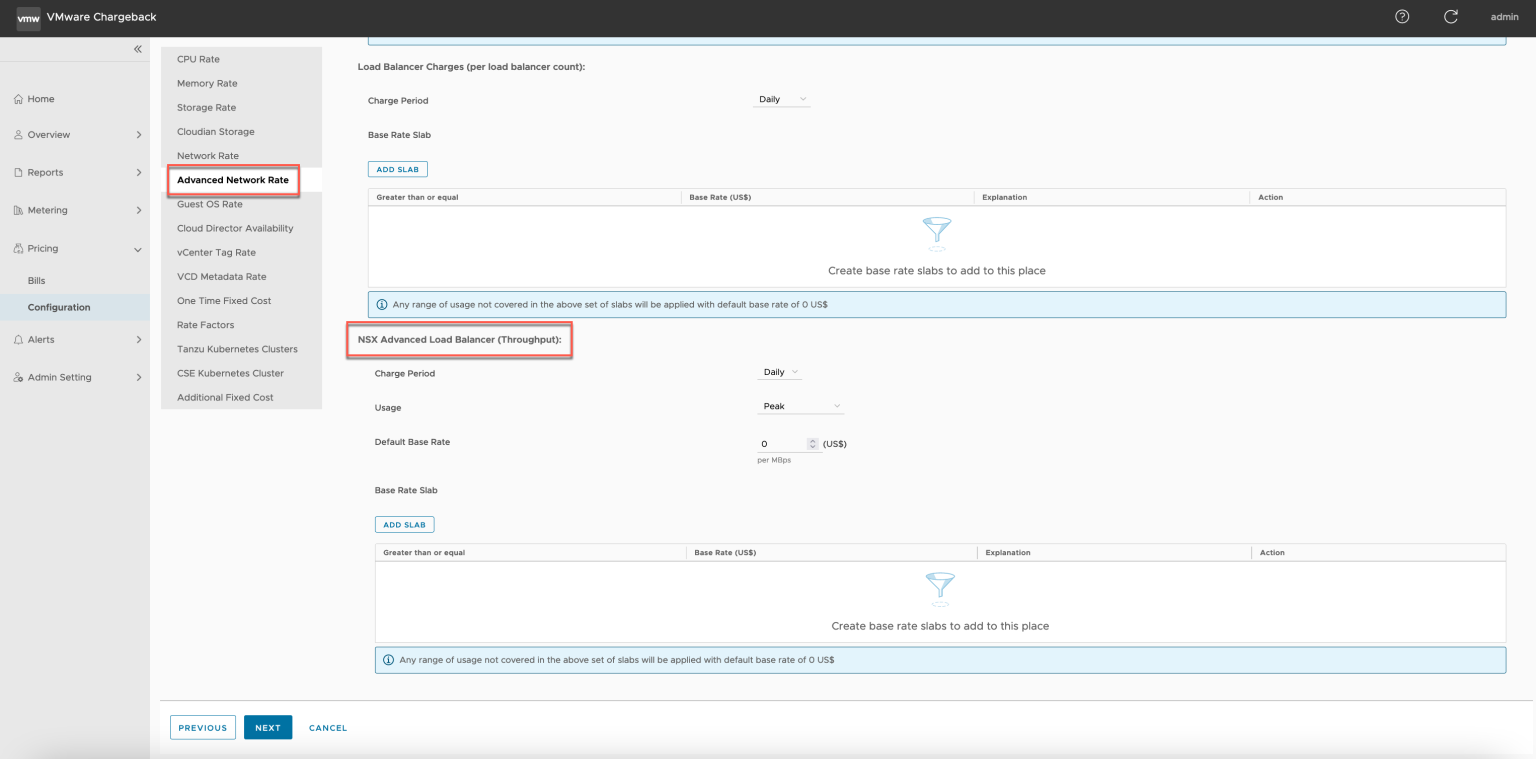
Task: Open the Charge Period dropdown for Load Balancer
Action: tap(781, 99)
